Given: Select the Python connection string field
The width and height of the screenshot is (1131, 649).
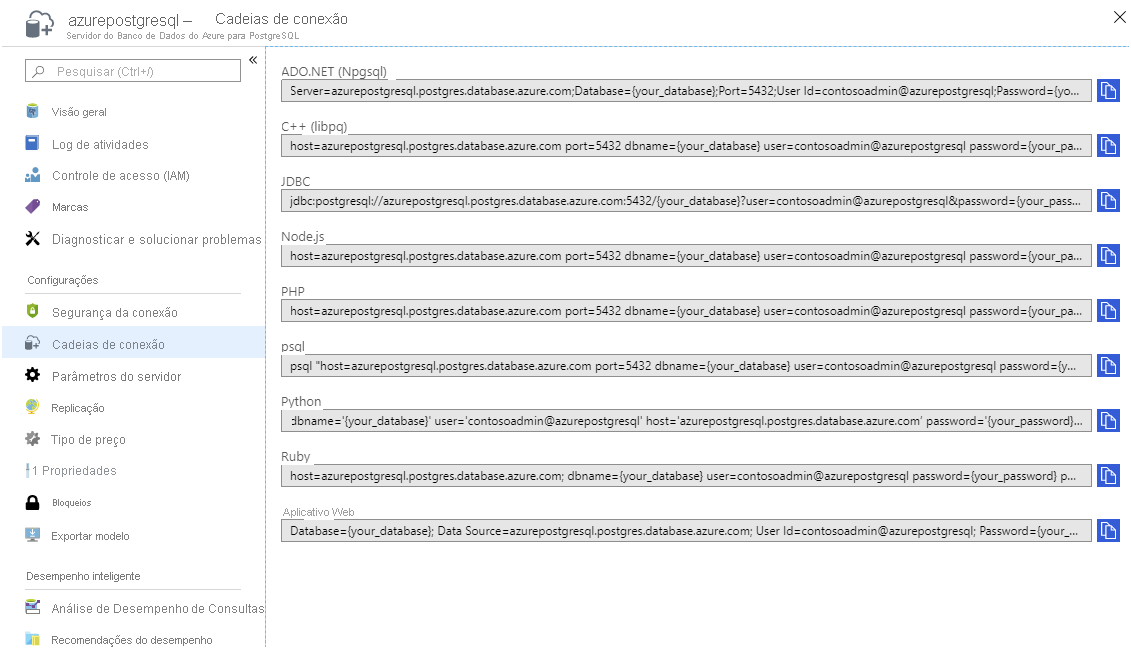Looking at the screenshot, I should [686, 420].
